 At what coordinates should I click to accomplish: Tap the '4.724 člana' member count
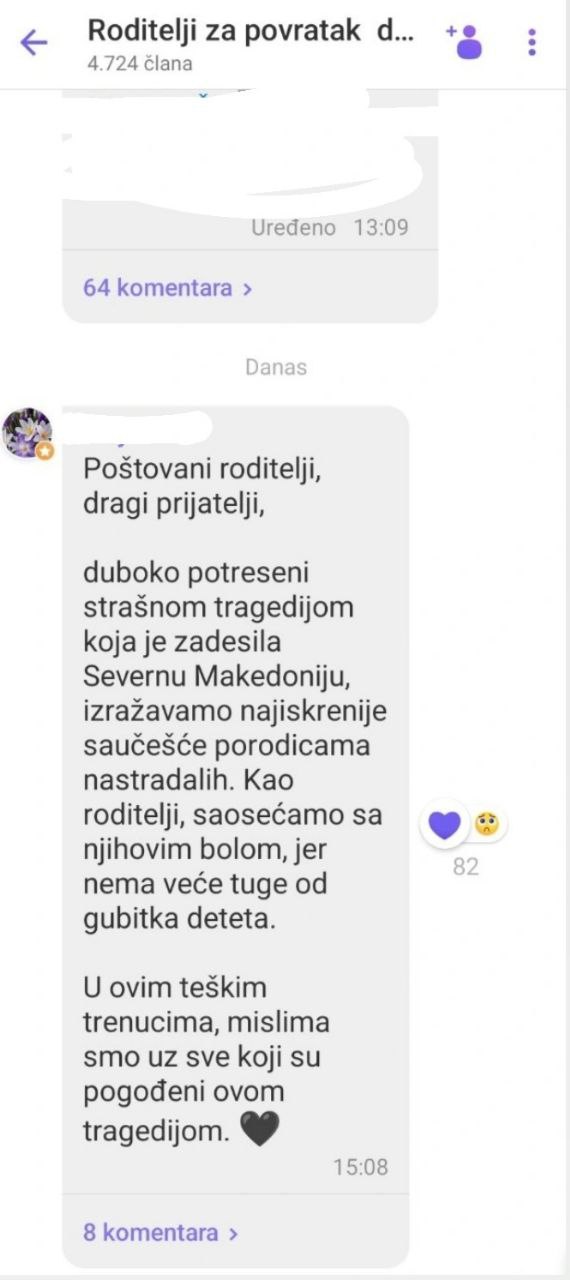tap(140, 64)
